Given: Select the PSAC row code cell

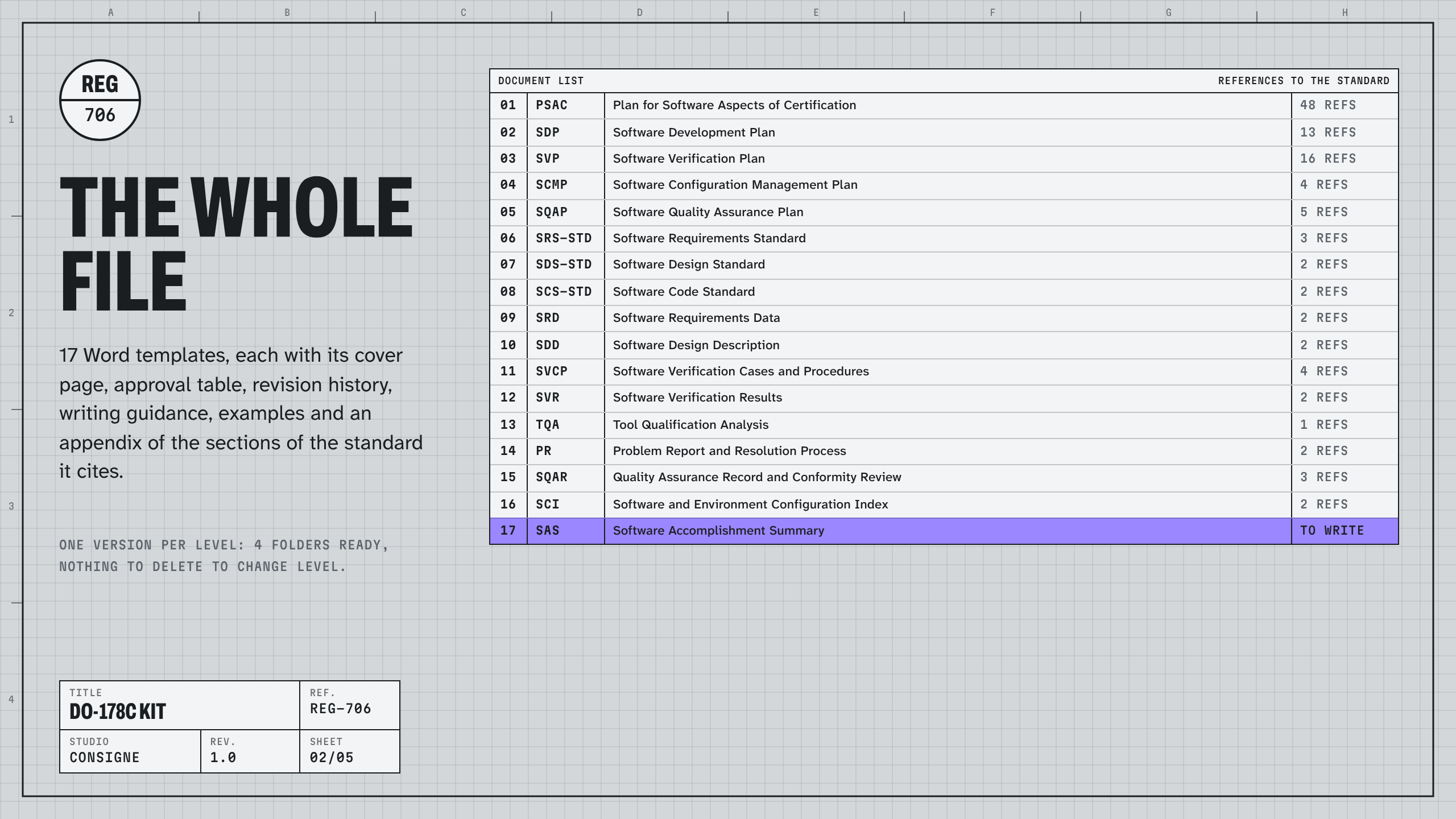Looking at the screenshot, I should (x=566, y=106).
